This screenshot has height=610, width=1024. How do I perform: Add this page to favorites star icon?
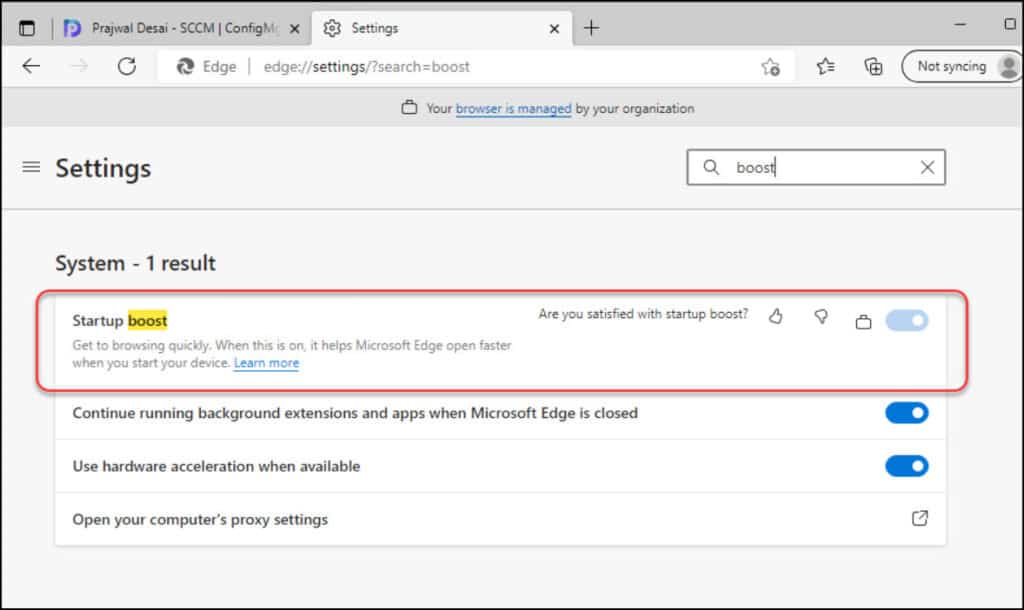pos(771,67)
